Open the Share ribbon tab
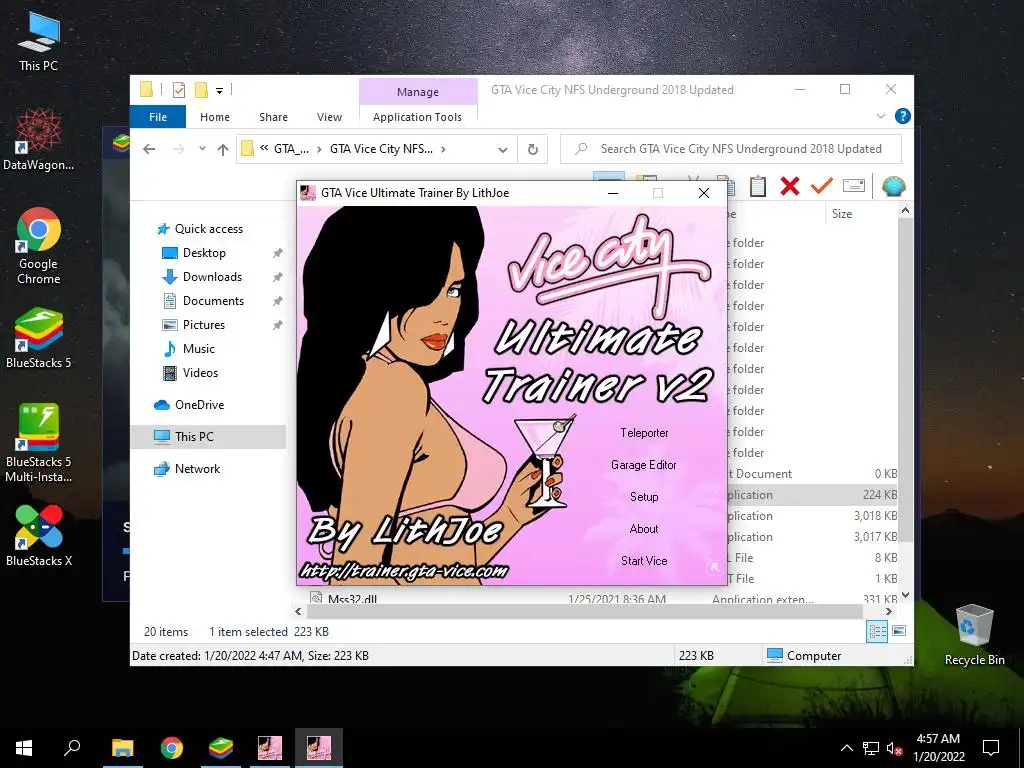Screen dimensions: 1024x768 point(273,117)
